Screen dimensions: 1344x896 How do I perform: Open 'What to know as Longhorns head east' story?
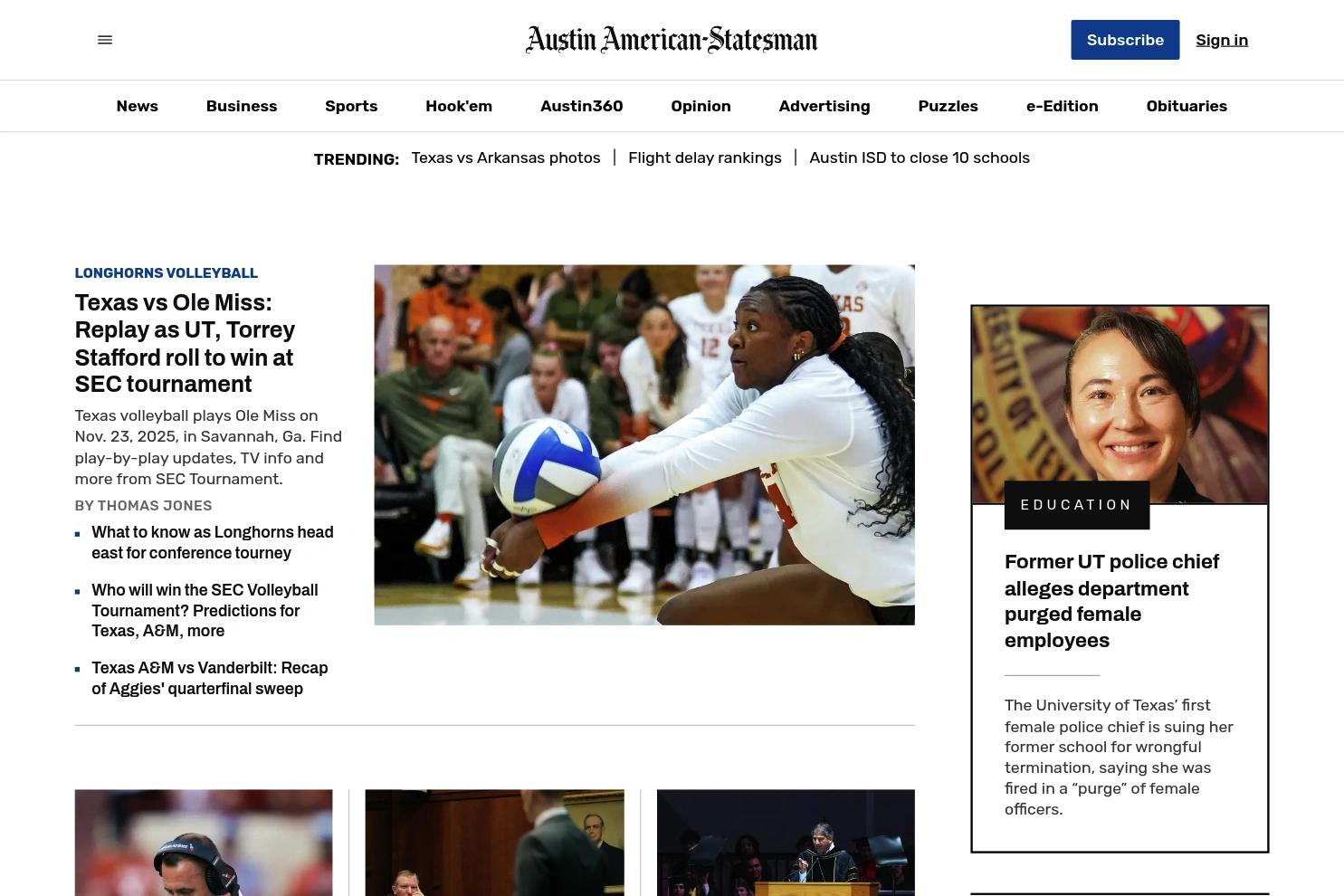213,542
